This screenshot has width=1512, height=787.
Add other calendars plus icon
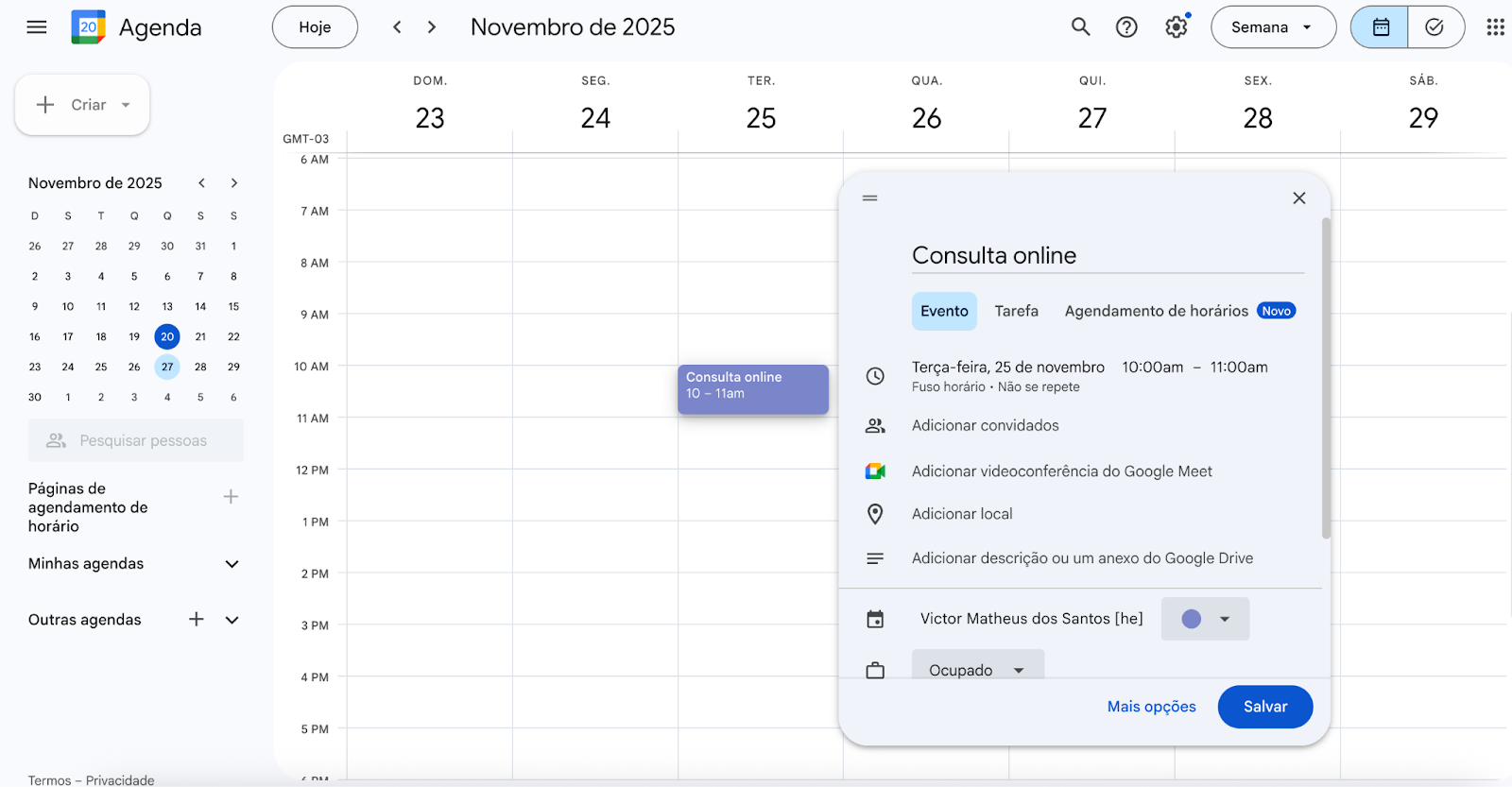(x=197, y=620)
